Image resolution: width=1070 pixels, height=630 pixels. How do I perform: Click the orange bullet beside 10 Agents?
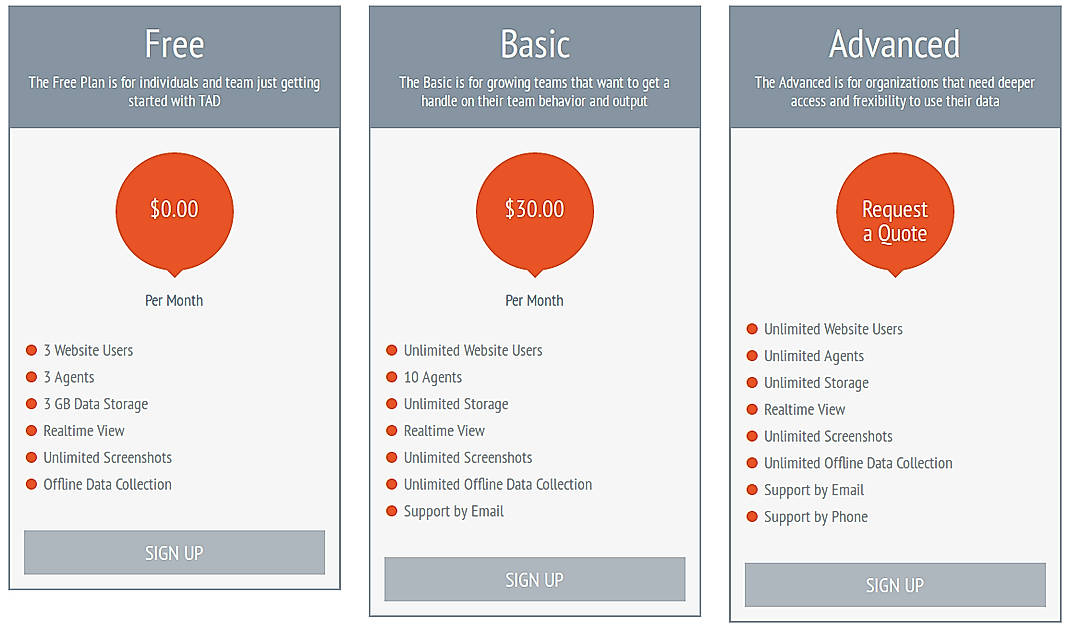point(392,377)
